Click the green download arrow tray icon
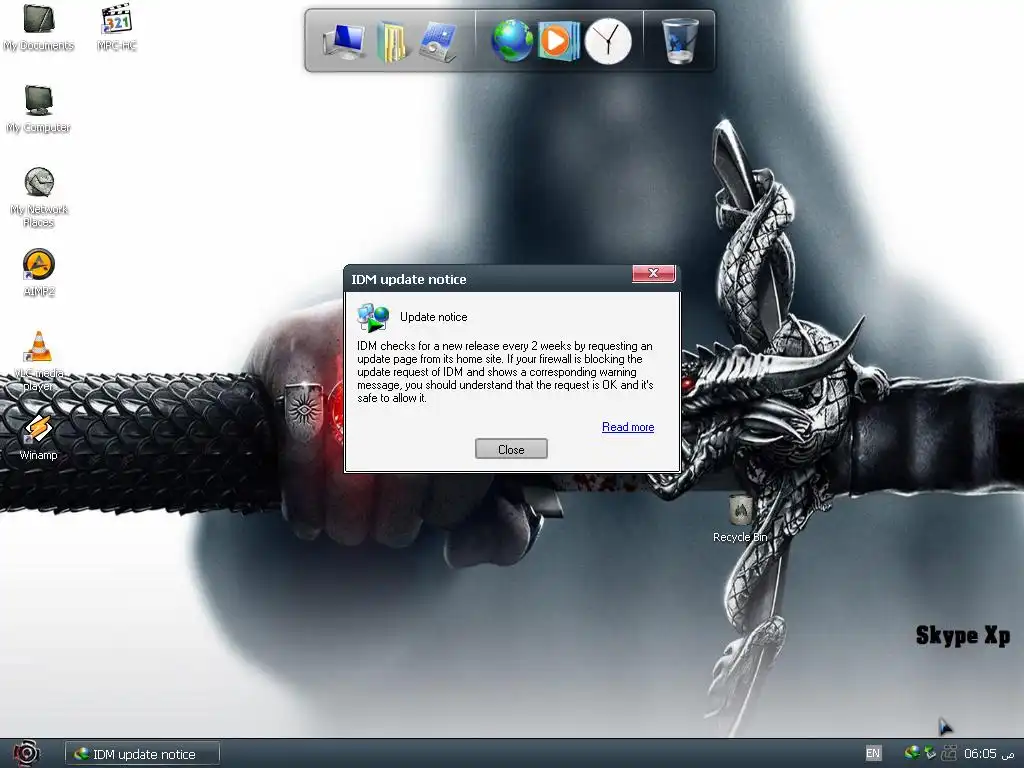Viewport: 1024px width, 768px height. [x=930, y=753]
